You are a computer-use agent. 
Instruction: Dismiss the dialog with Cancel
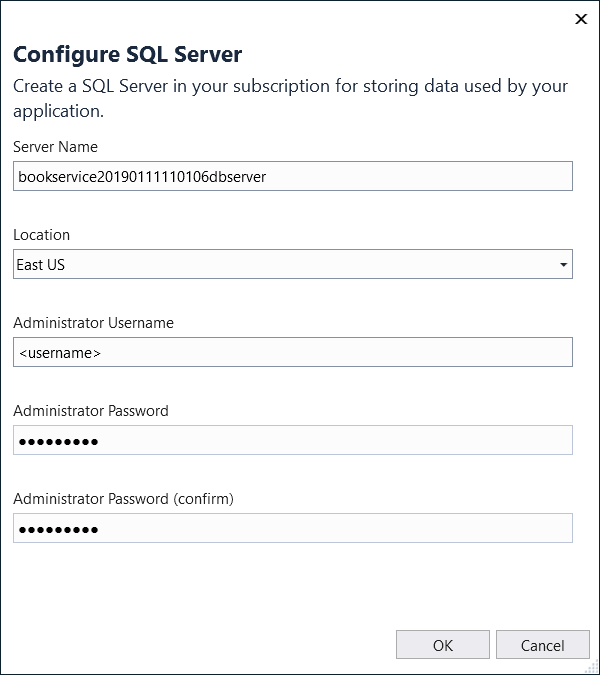543,645
